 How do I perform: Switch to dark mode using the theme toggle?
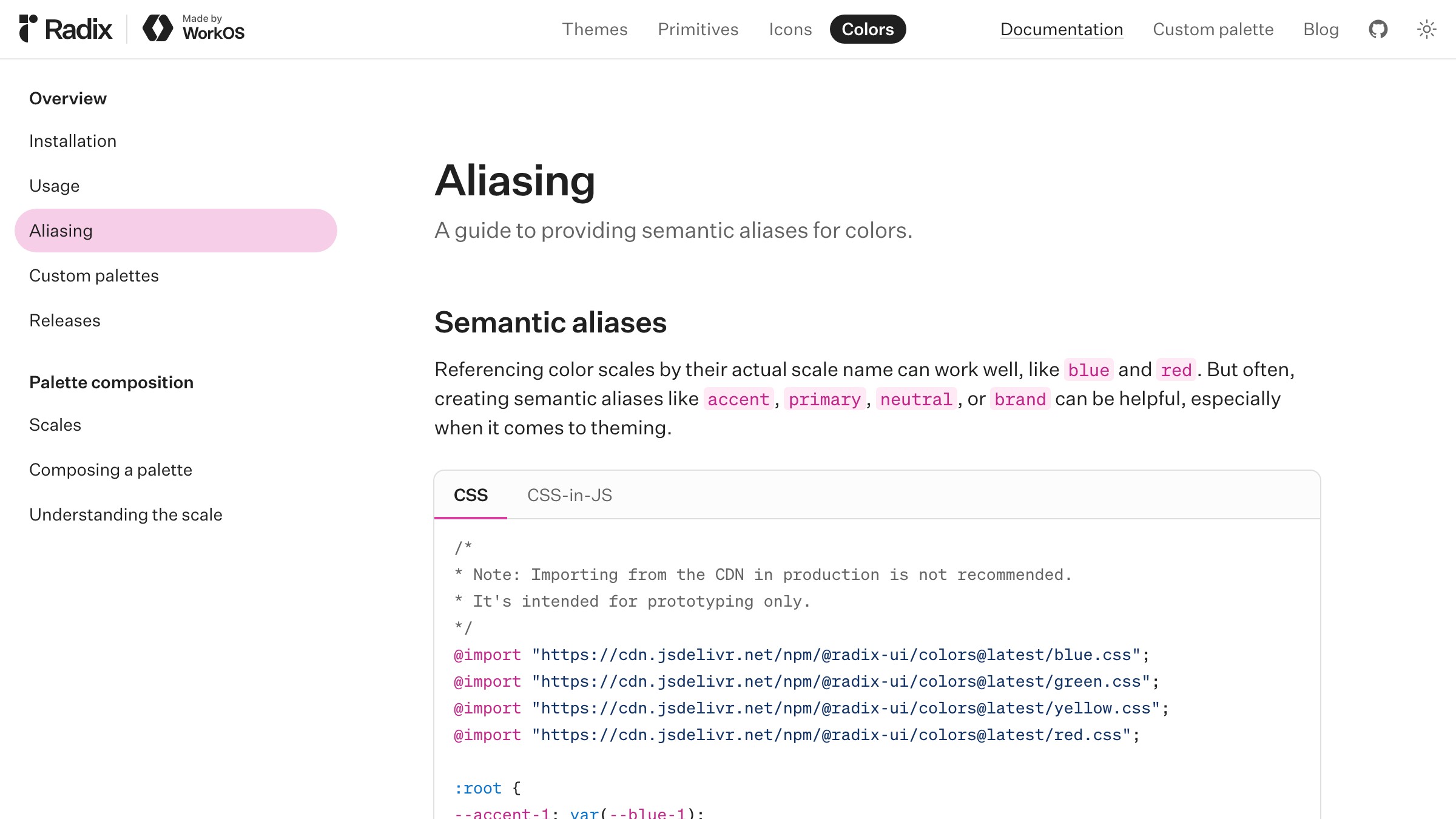[x=1427, y=29]
